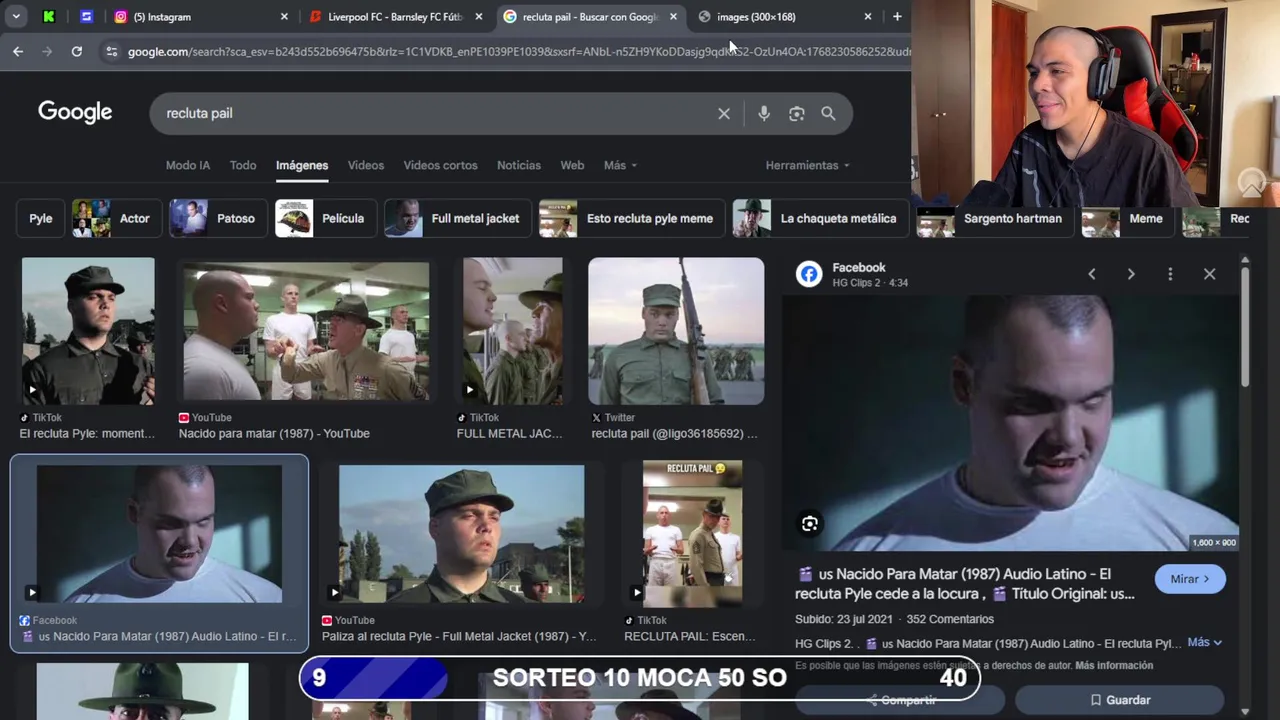1280x720 pixels.
Task: Show previous image in preview panel
Action: 1092,274
